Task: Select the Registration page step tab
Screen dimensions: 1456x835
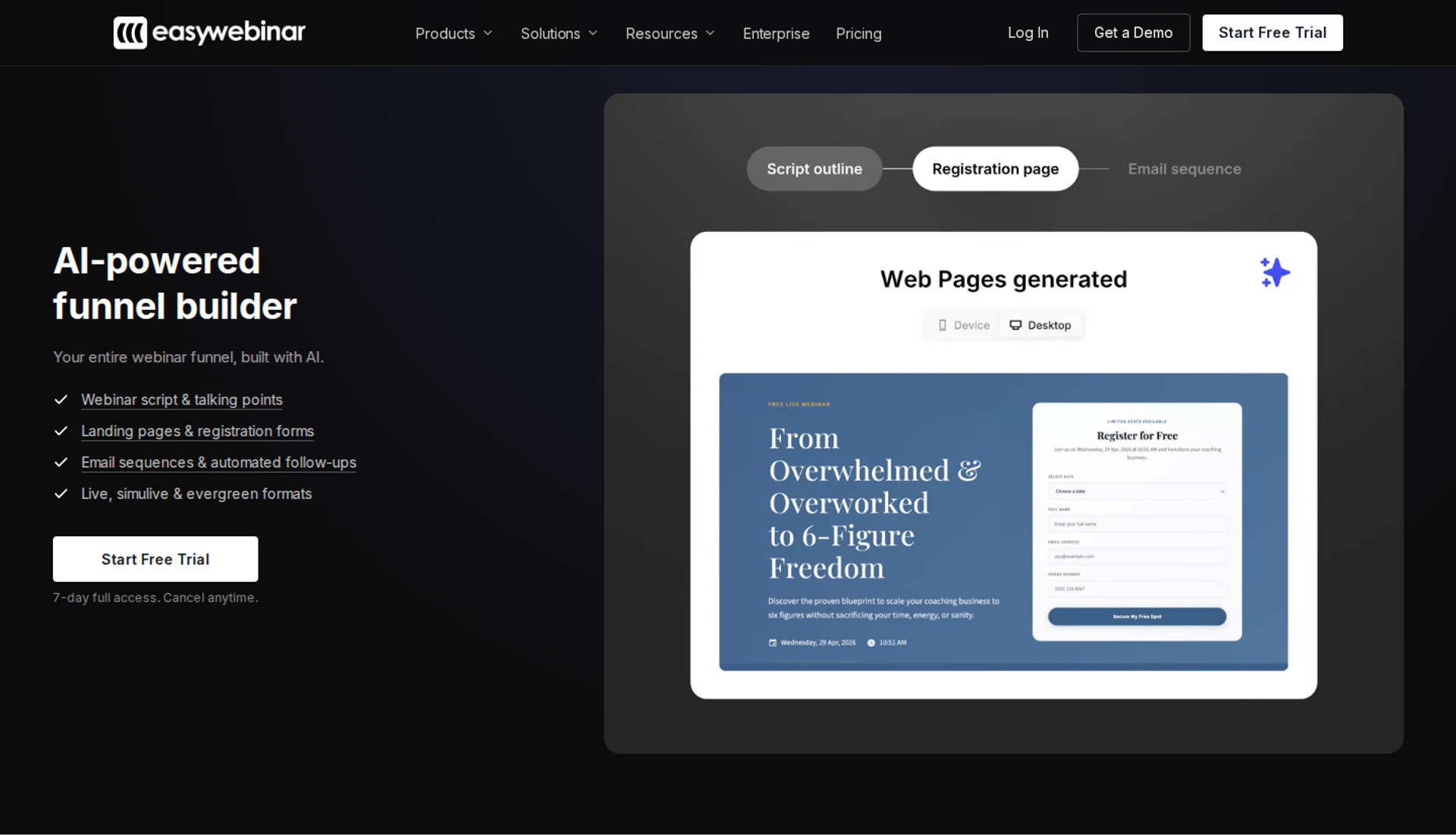Action: point(995,168)
